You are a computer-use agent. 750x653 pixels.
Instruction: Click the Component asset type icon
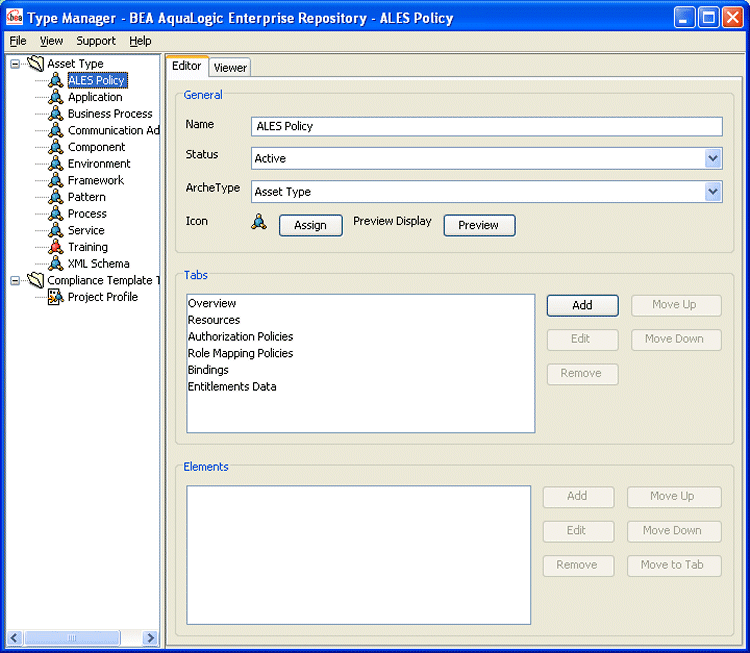point(56,147)
